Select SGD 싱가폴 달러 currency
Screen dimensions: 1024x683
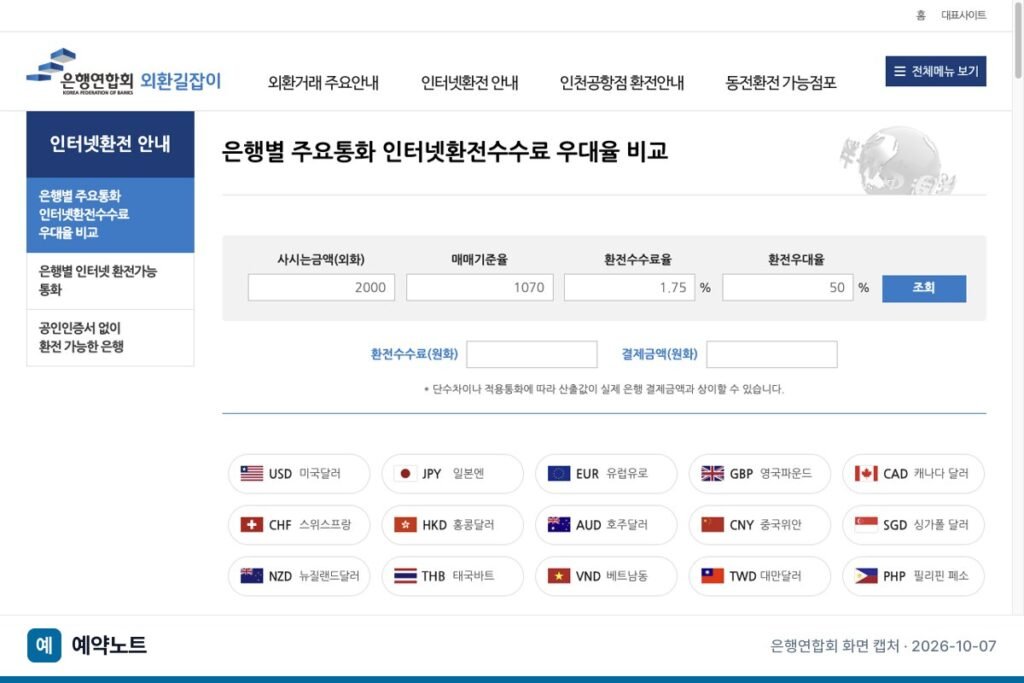coord(913,524)
